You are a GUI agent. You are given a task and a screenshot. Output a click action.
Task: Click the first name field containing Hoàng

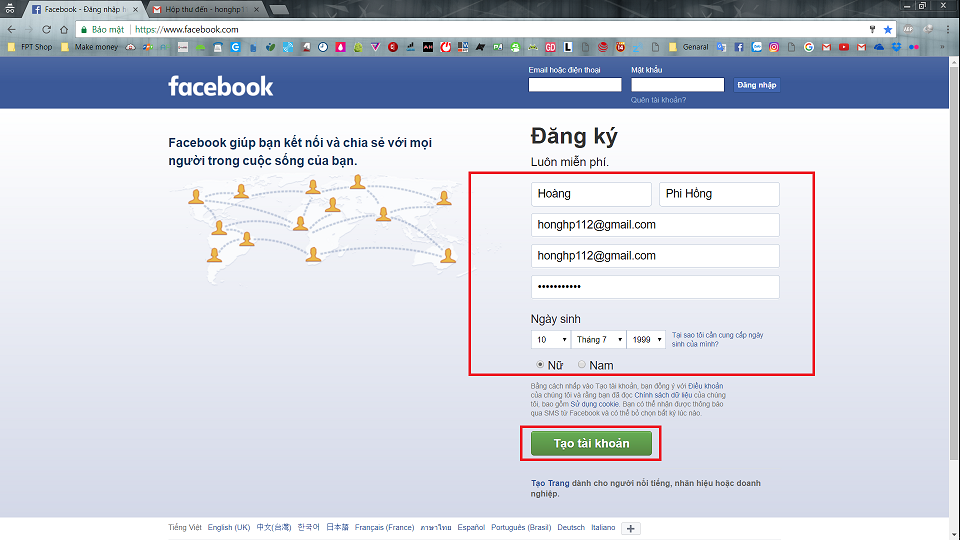591,194
